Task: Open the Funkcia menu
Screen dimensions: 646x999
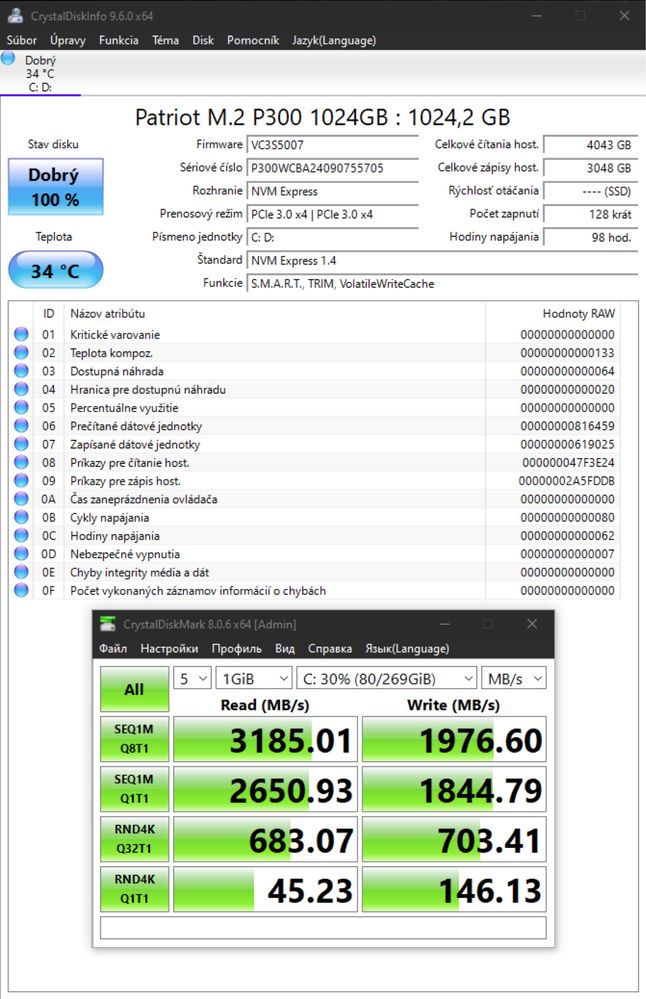Action: pos(118,40)
